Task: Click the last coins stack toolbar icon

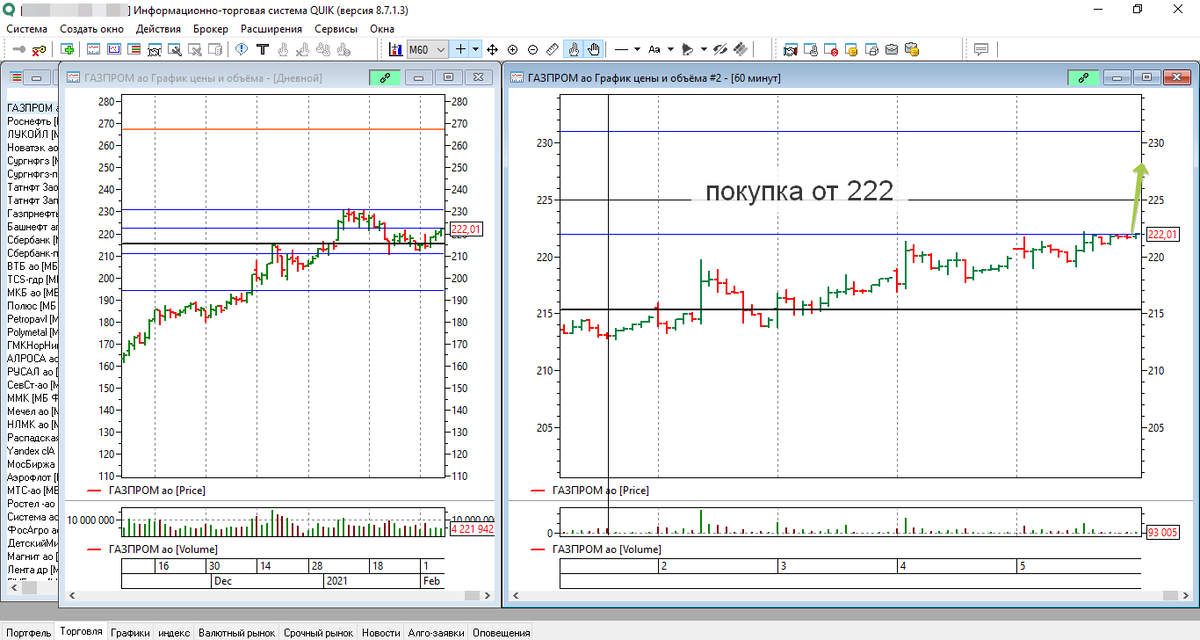Action: (x=912, y=49)
